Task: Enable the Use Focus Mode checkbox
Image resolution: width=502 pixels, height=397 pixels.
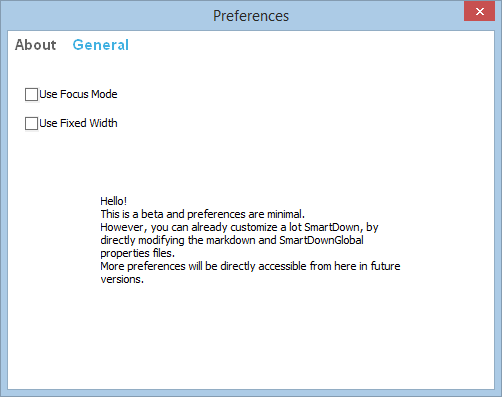Action: point(31,94)
